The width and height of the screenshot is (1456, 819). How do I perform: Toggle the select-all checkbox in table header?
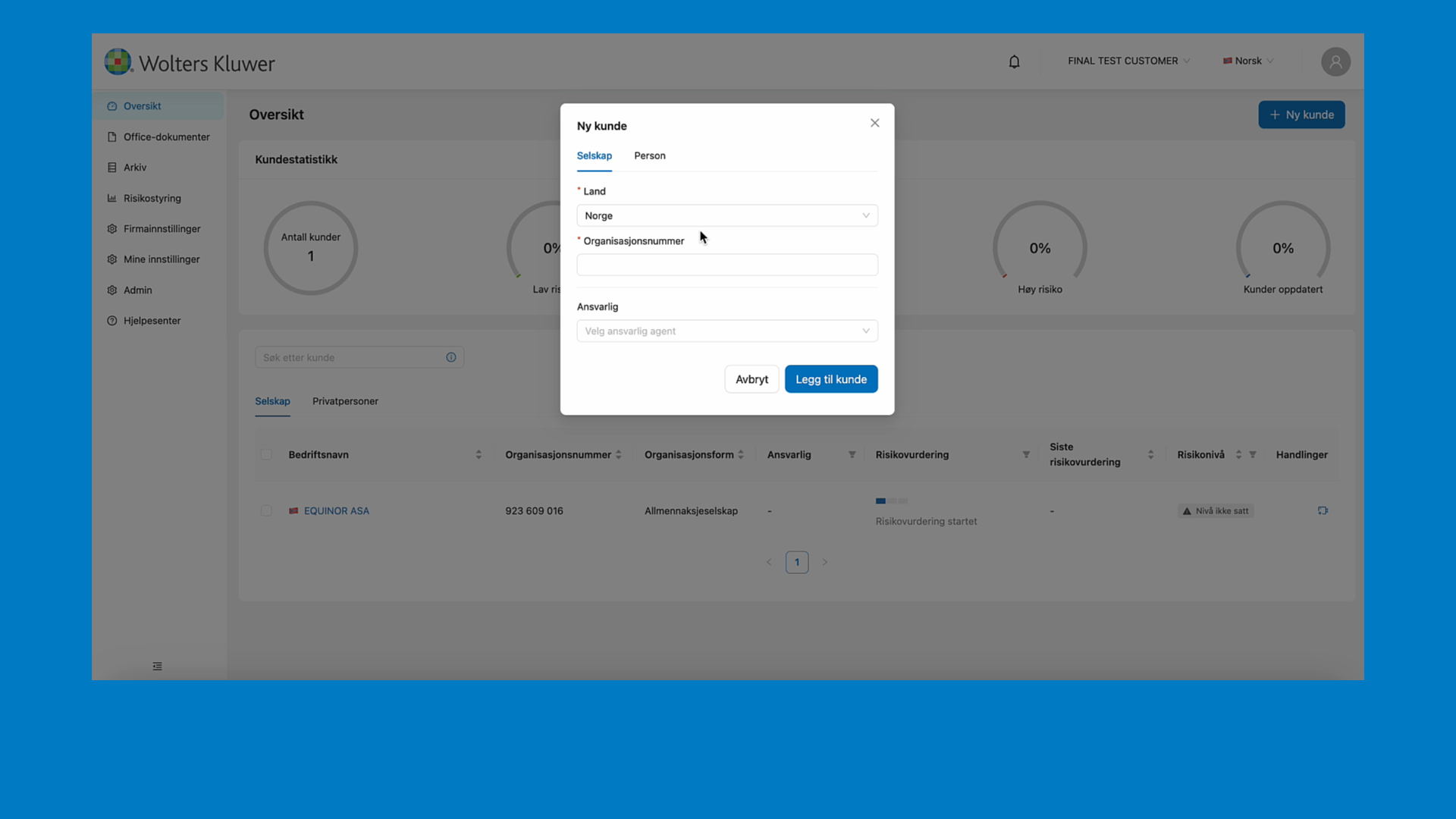(x=266, y=455)
